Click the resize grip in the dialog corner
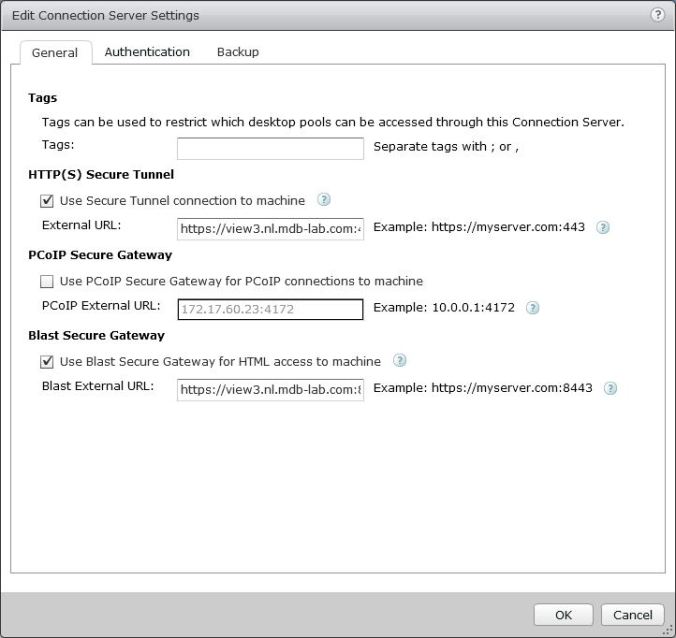The height and width of the screenshot is (638, 676). pos(668,630)
